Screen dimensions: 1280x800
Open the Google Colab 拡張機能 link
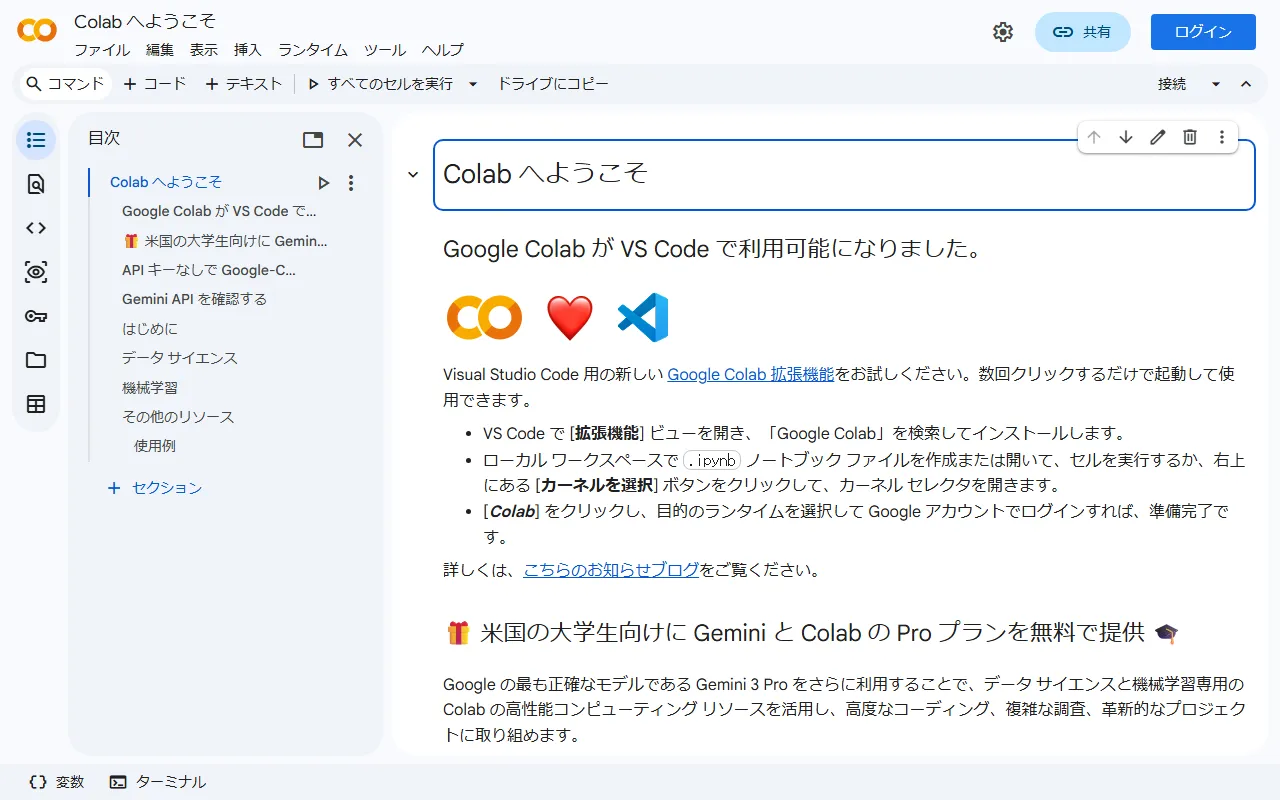[x=751, y=374]
